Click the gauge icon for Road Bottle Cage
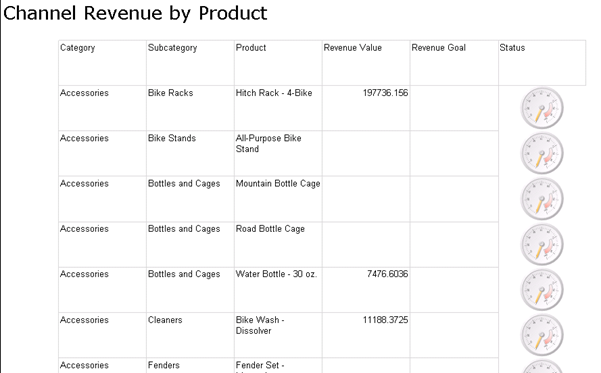This screenshot has height=373, width=601. [x=542, y=244]
